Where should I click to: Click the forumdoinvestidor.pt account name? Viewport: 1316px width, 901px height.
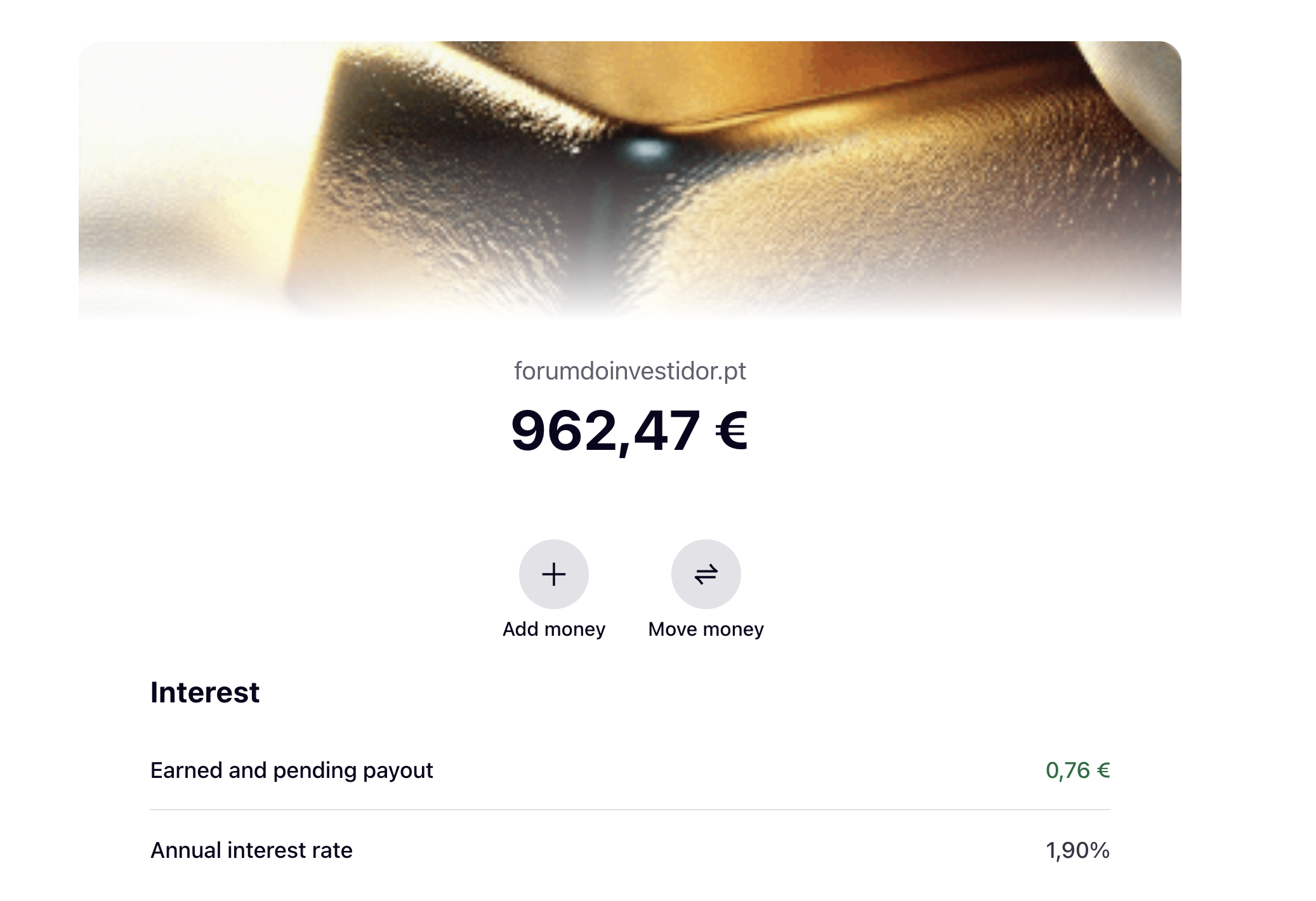629,371
